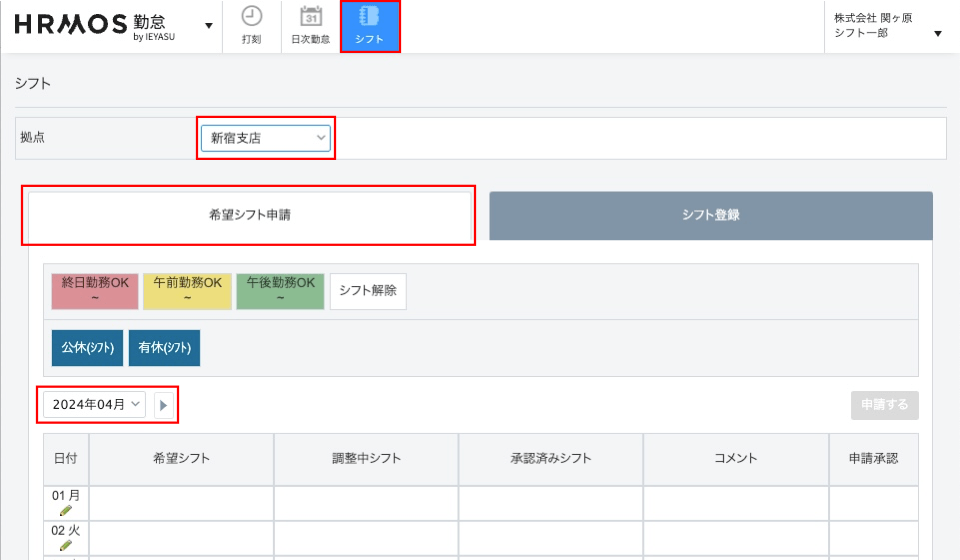Open the 2024年04月 month selector
This screenshot has width=960, height=560.
tap(94, 404)
